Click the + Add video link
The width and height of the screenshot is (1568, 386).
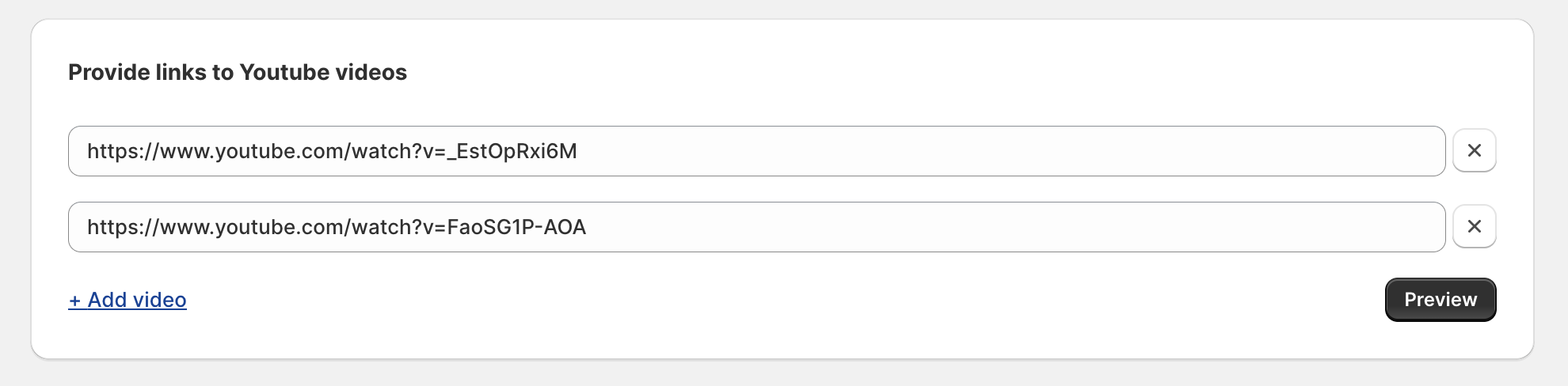(x=127, y=300)
